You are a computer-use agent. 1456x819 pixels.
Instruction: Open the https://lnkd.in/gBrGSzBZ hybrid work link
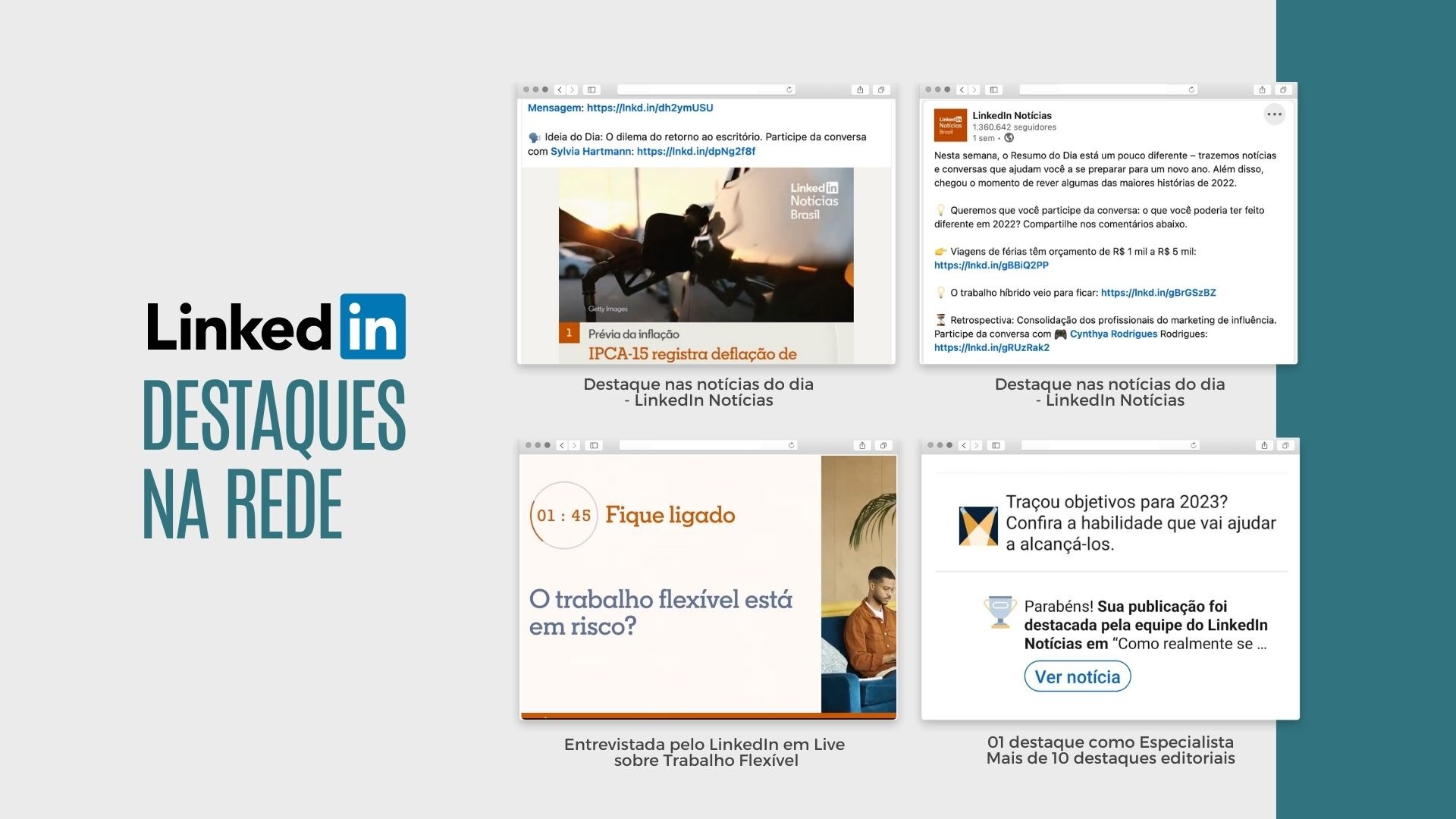(x=1158, y=293)
